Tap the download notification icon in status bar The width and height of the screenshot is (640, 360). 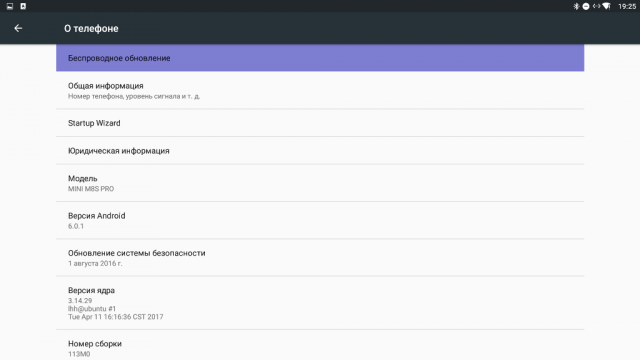click(23, 6)
